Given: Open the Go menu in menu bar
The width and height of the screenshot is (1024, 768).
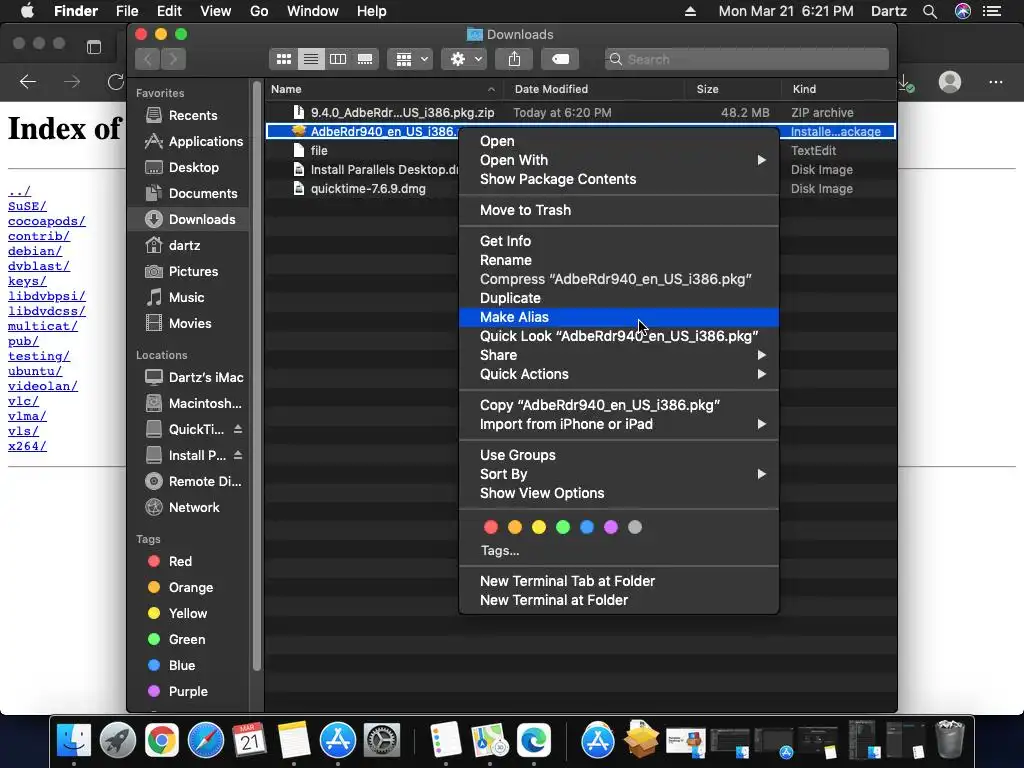Looking at the screenshot, I should click(259, 11).
